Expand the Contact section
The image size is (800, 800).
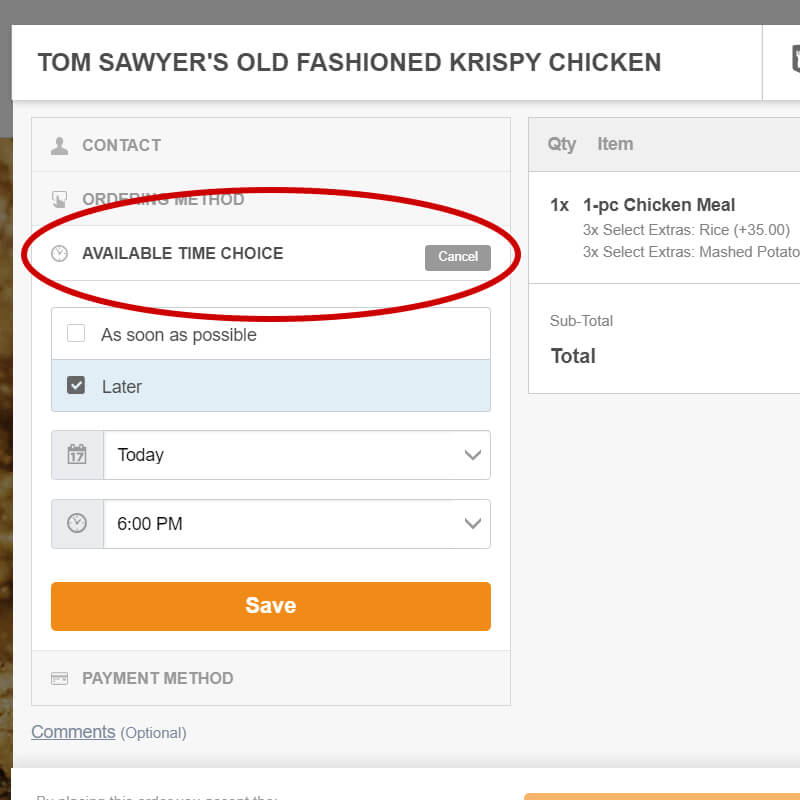click(122, 146)
